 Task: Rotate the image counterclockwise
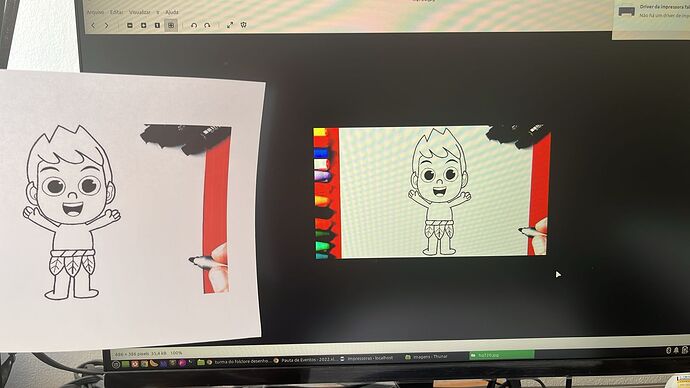coord(194,26)
